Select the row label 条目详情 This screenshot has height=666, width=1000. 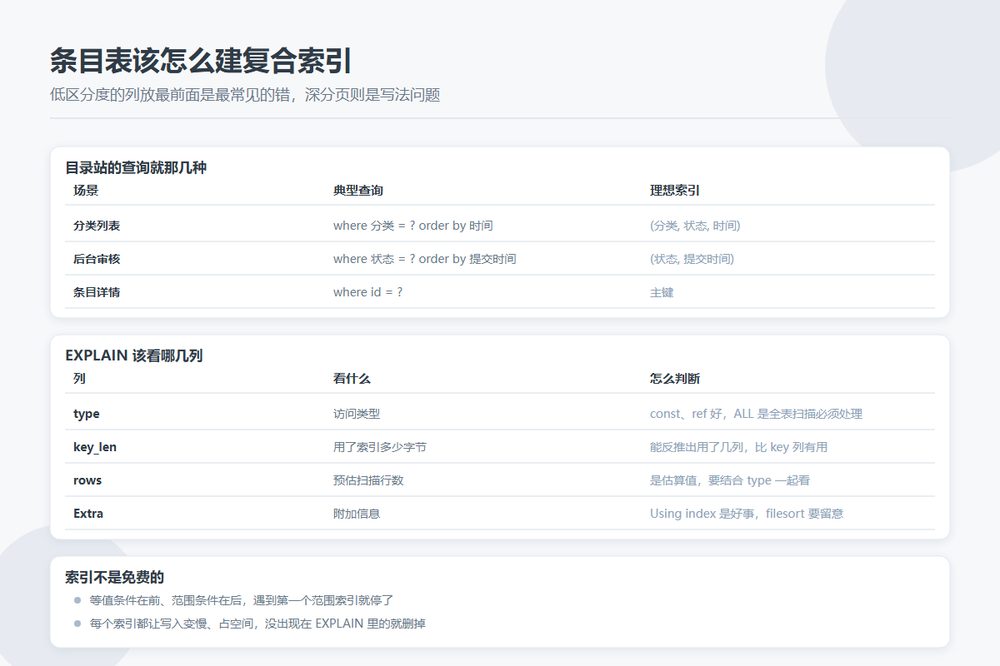point(96,292)
